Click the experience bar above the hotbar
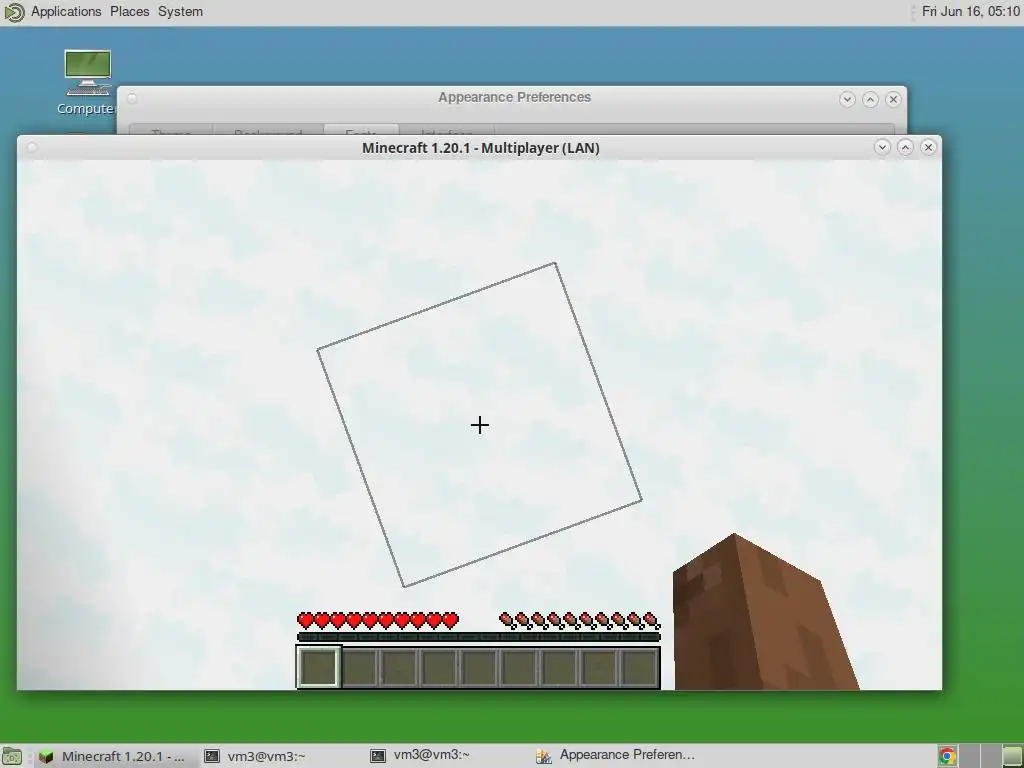 click(x=479, y=637)
